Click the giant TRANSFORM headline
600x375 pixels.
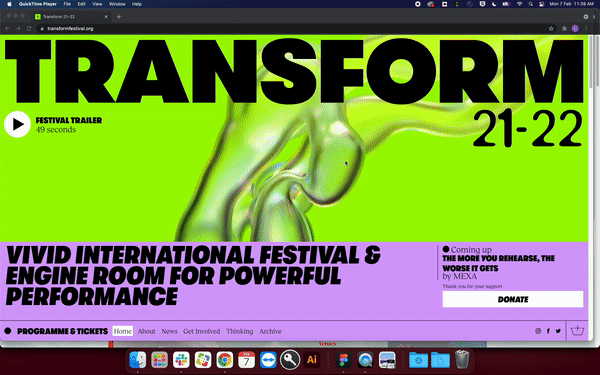(294, 71)
